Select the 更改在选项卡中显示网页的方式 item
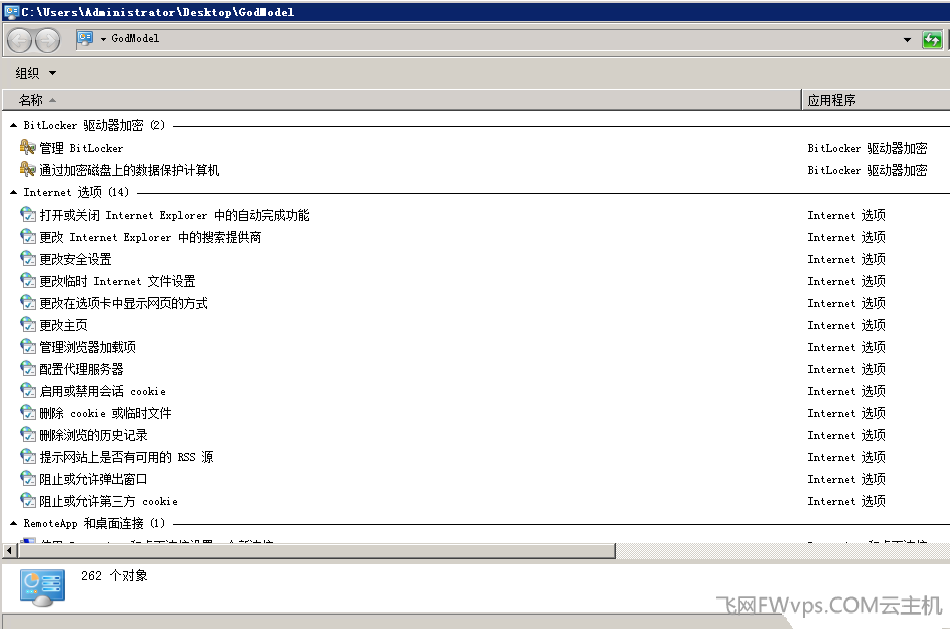950x629 pixels. pyautogui.click(x=124, y=304)
